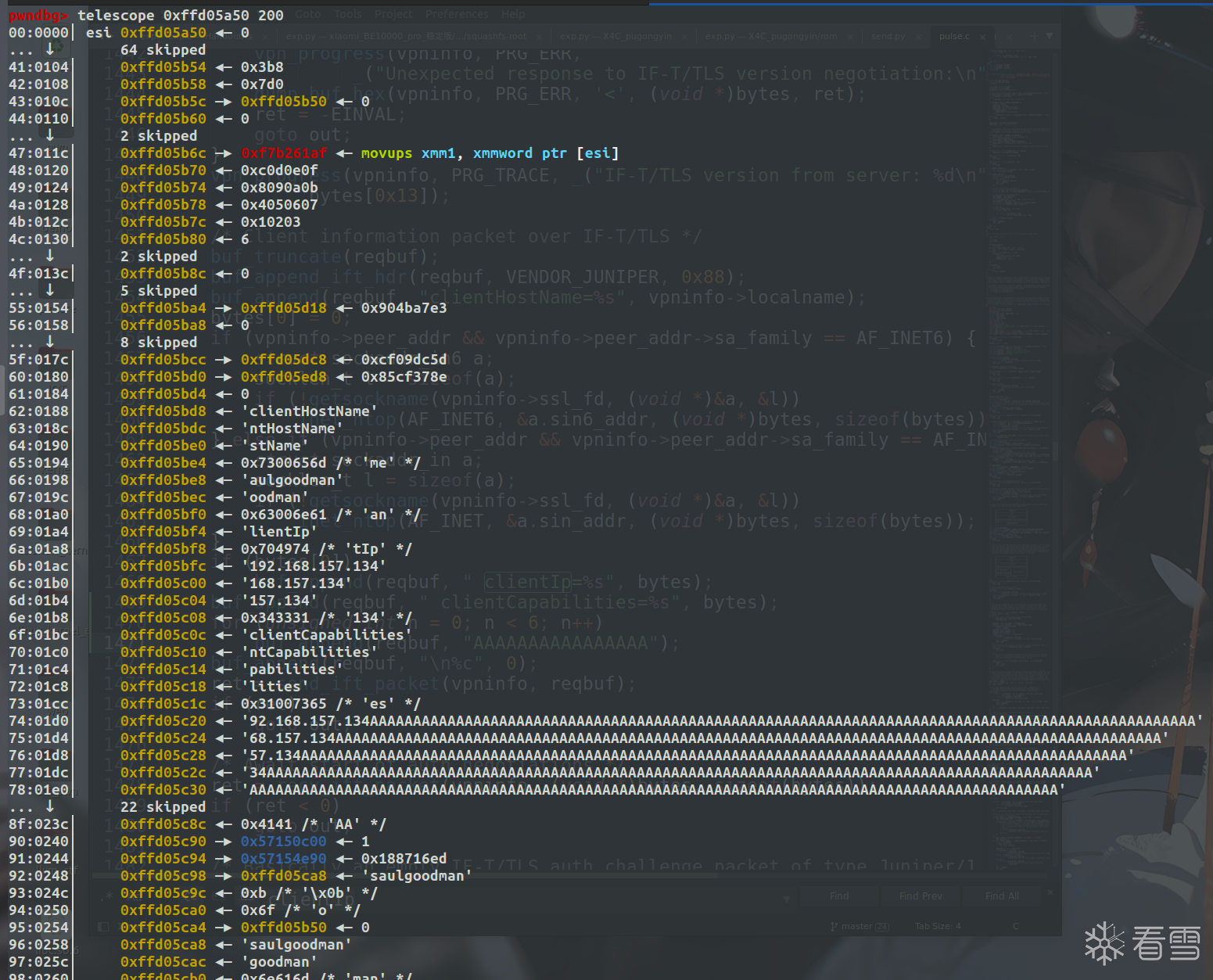Switch to the send.py tab
The width and height of the screenshot is (1213, 980).
coord(888,36)
